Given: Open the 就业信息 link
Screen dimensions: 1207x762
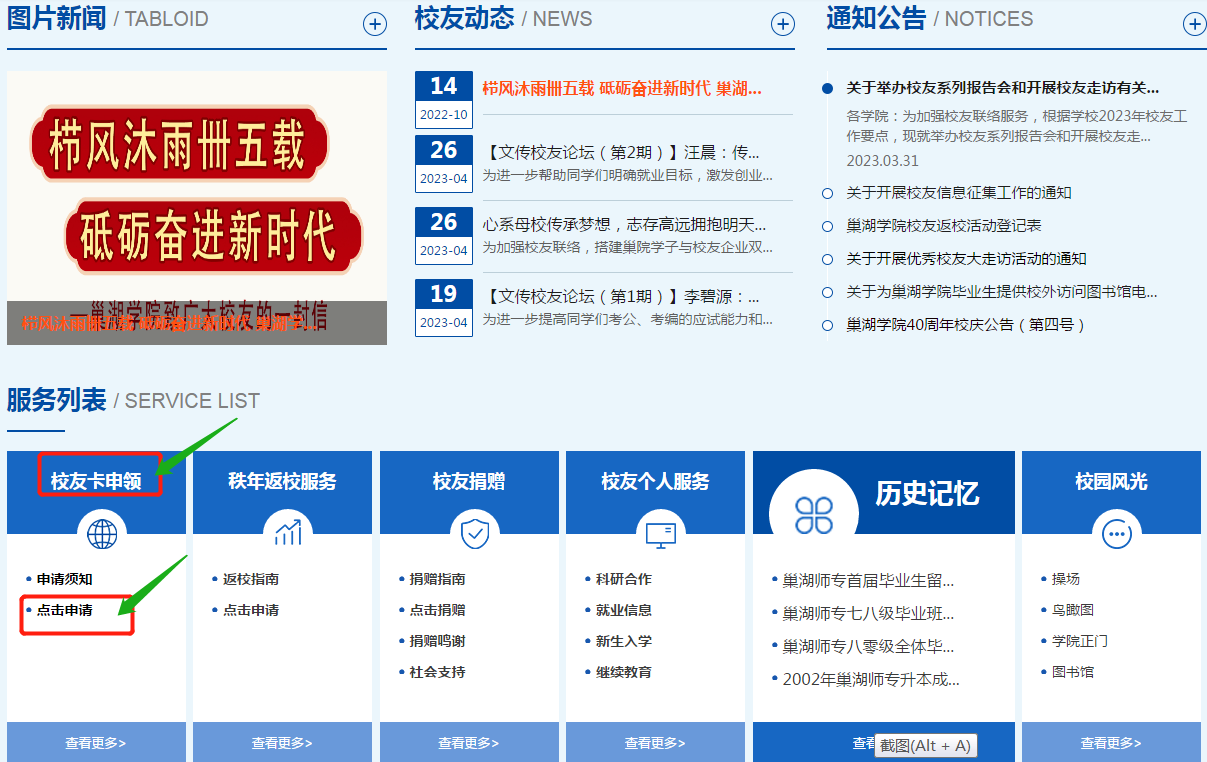Looking at the screenshot, I should click(x=624, y=610).
